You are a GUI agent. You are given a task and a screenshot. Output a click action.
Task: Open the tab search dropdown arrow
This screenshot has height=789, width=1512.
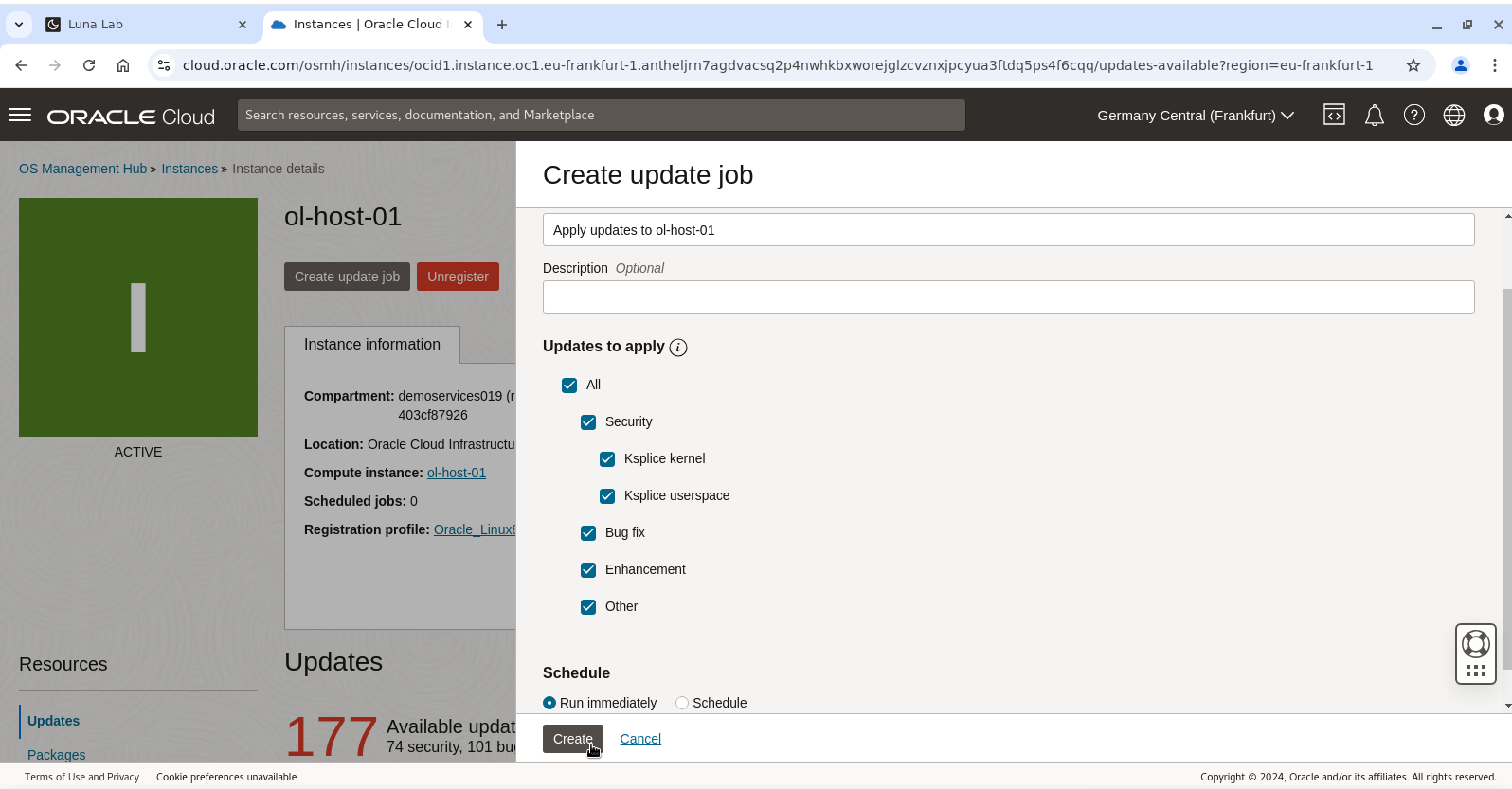coord(19,25)
